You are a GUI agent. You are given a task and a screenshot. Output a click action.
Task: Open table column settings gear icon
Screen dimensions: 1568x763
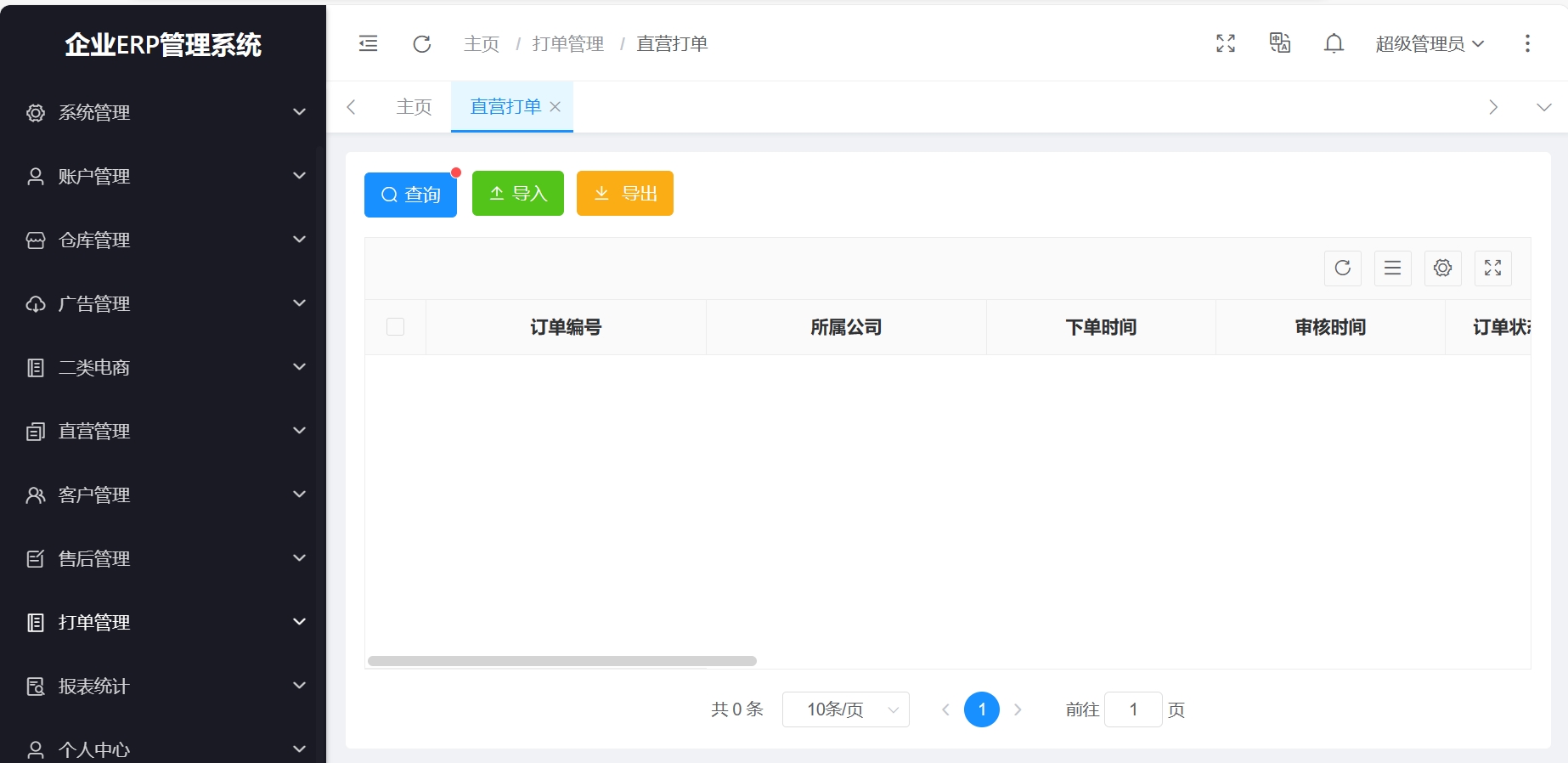1443,268
